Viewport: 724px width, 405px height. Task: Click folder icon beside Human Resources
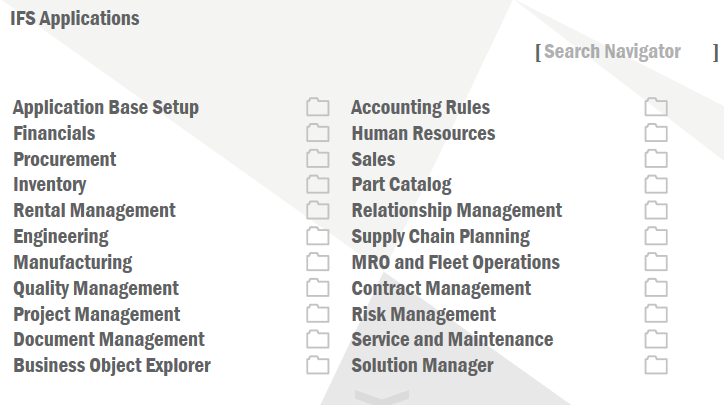(x=656, y=133)
